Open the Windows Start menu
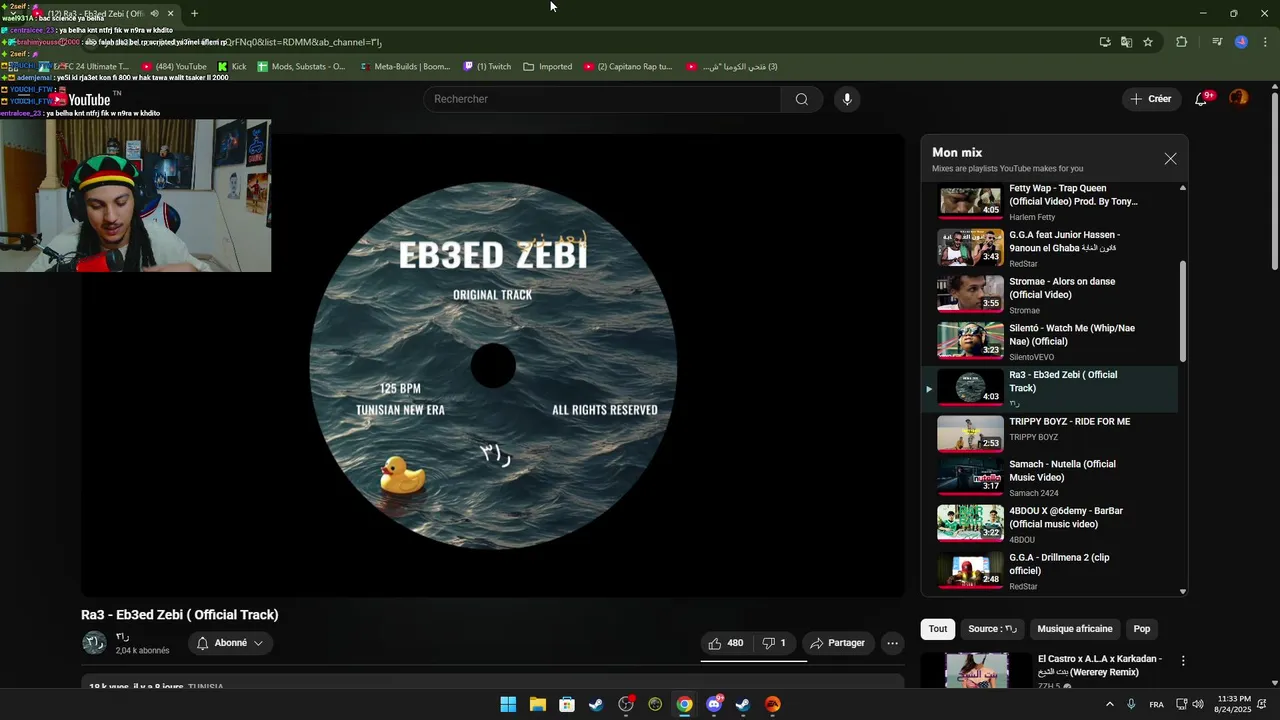This screenshot has height=720, width=1280. (508, 704)
